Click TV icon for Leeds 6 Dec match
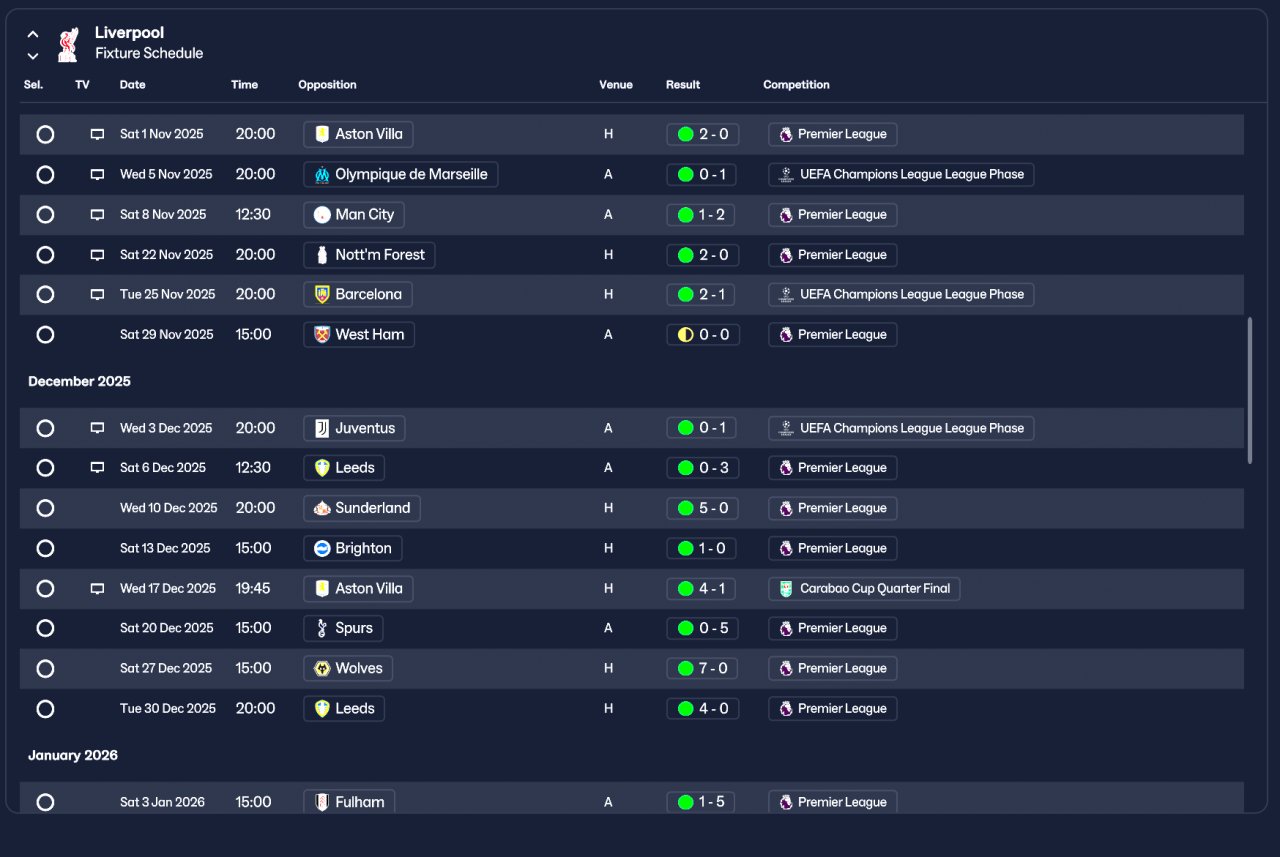Image resolution: width=1280 pixels, height=857 pixels. click(97, 468)
